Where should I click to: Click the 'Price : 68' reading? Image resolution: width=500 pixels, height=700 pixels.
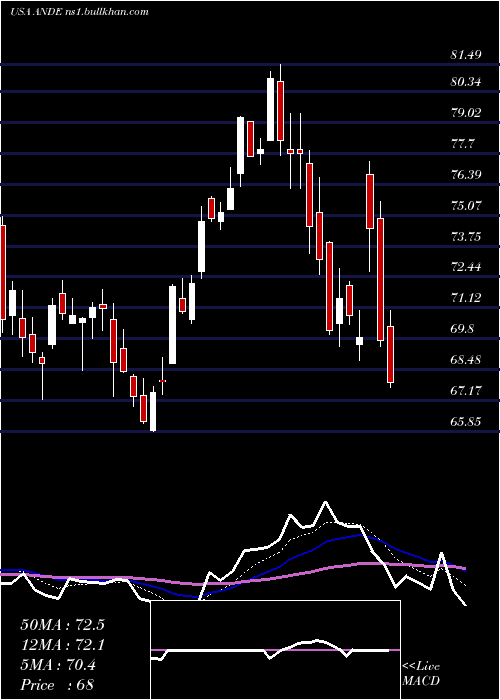click(57, 685)
